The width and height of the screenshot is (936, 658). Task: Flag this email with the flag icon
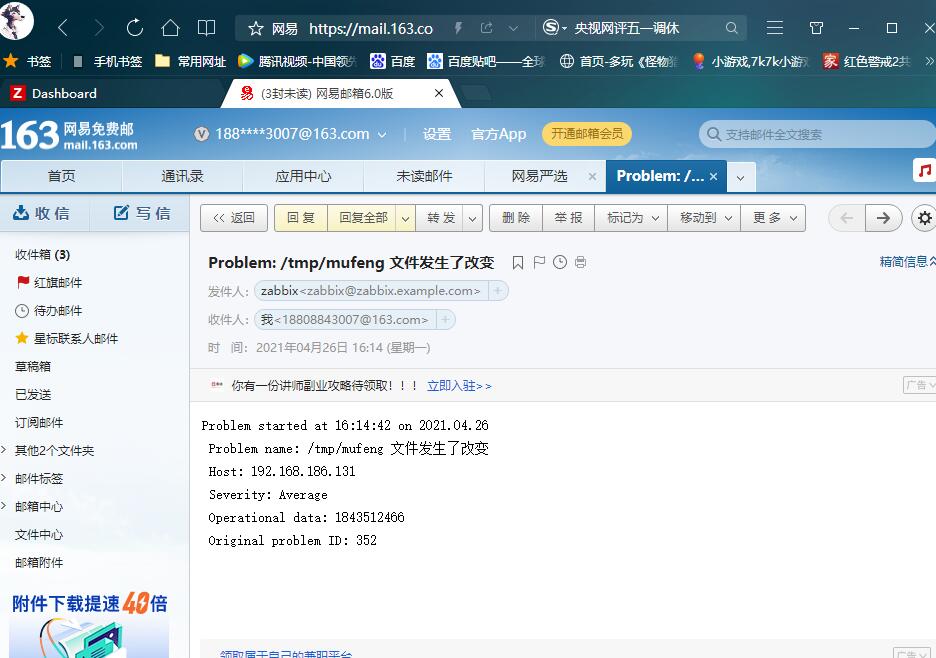[539, 262]
